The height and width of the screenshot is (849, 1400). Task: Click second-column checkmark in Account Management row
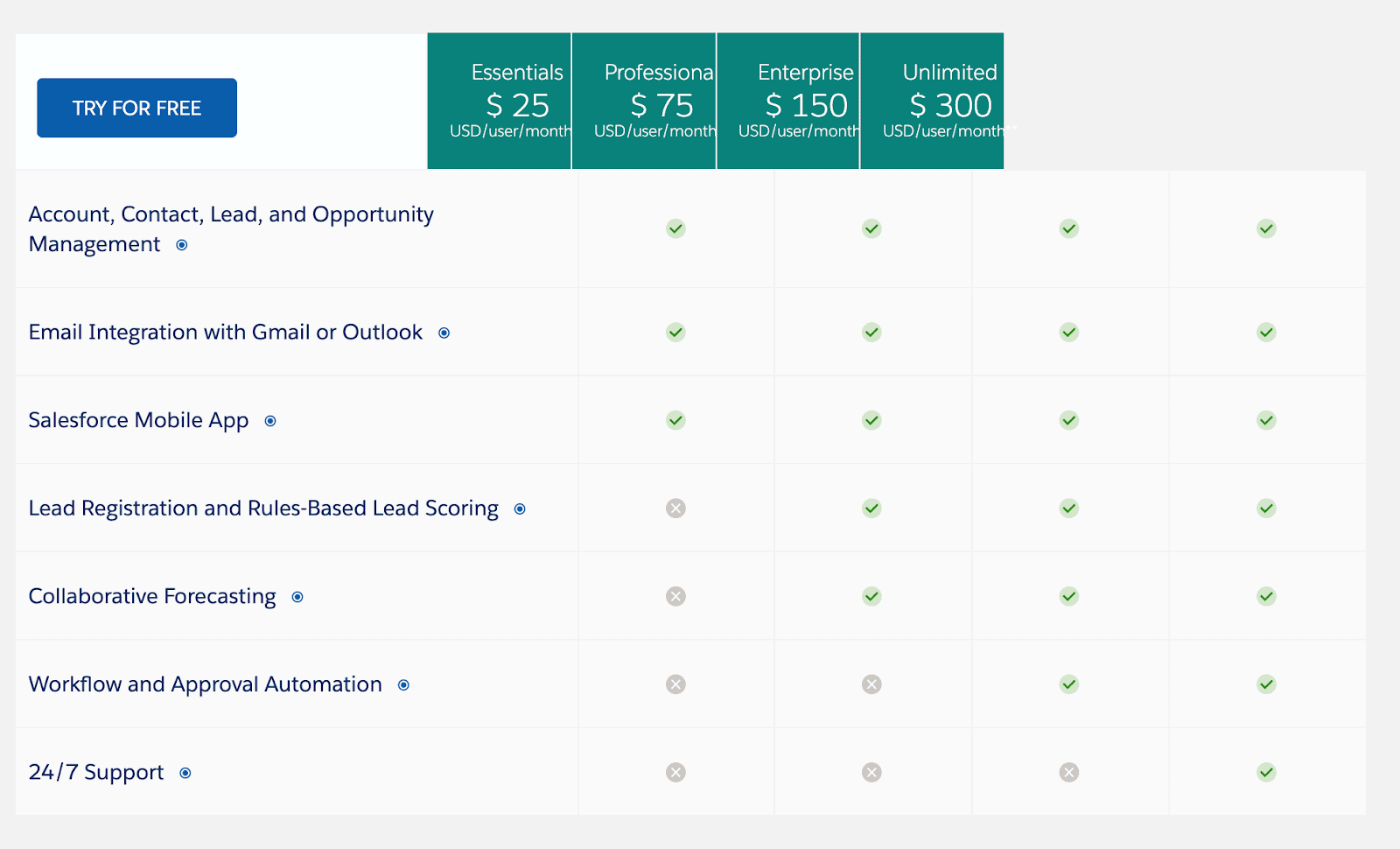click(x=871, y=228)
